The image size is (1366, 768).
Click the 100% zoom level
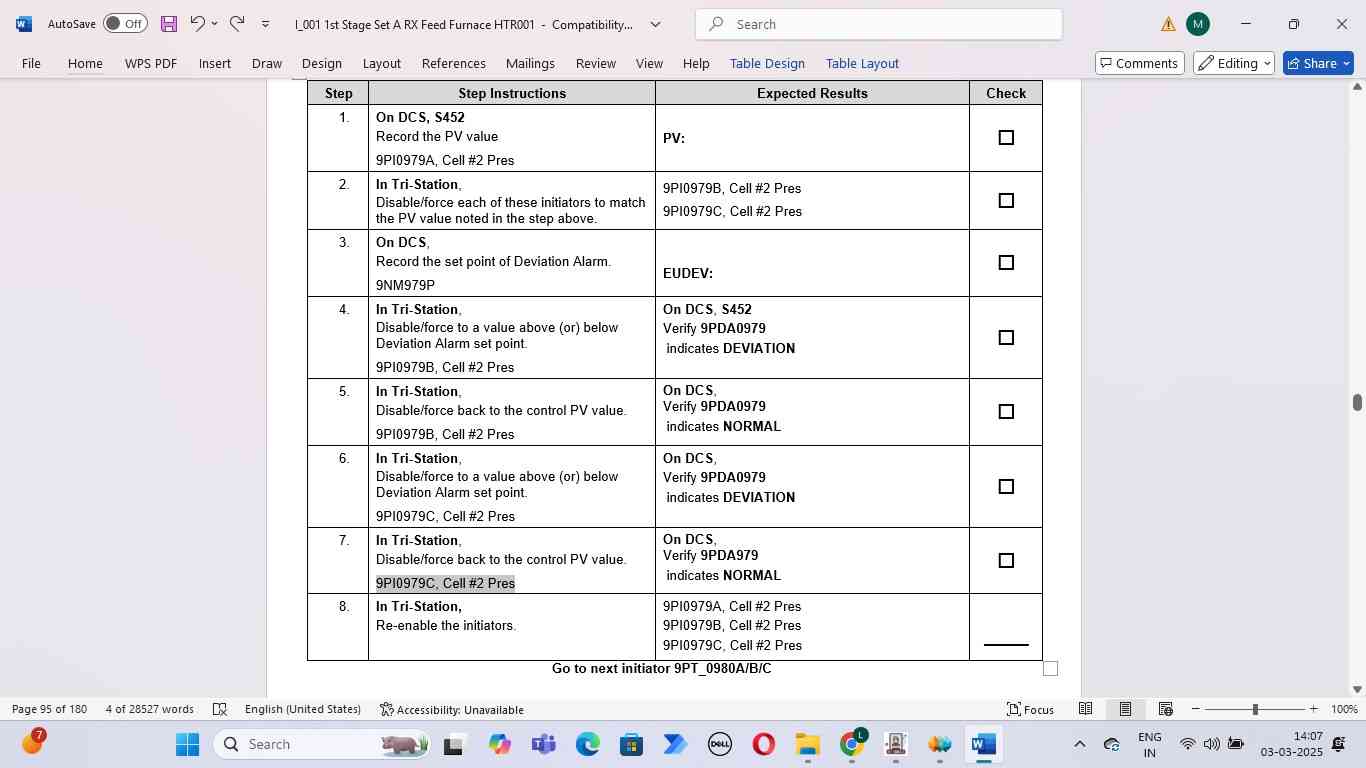point(1344,709)
